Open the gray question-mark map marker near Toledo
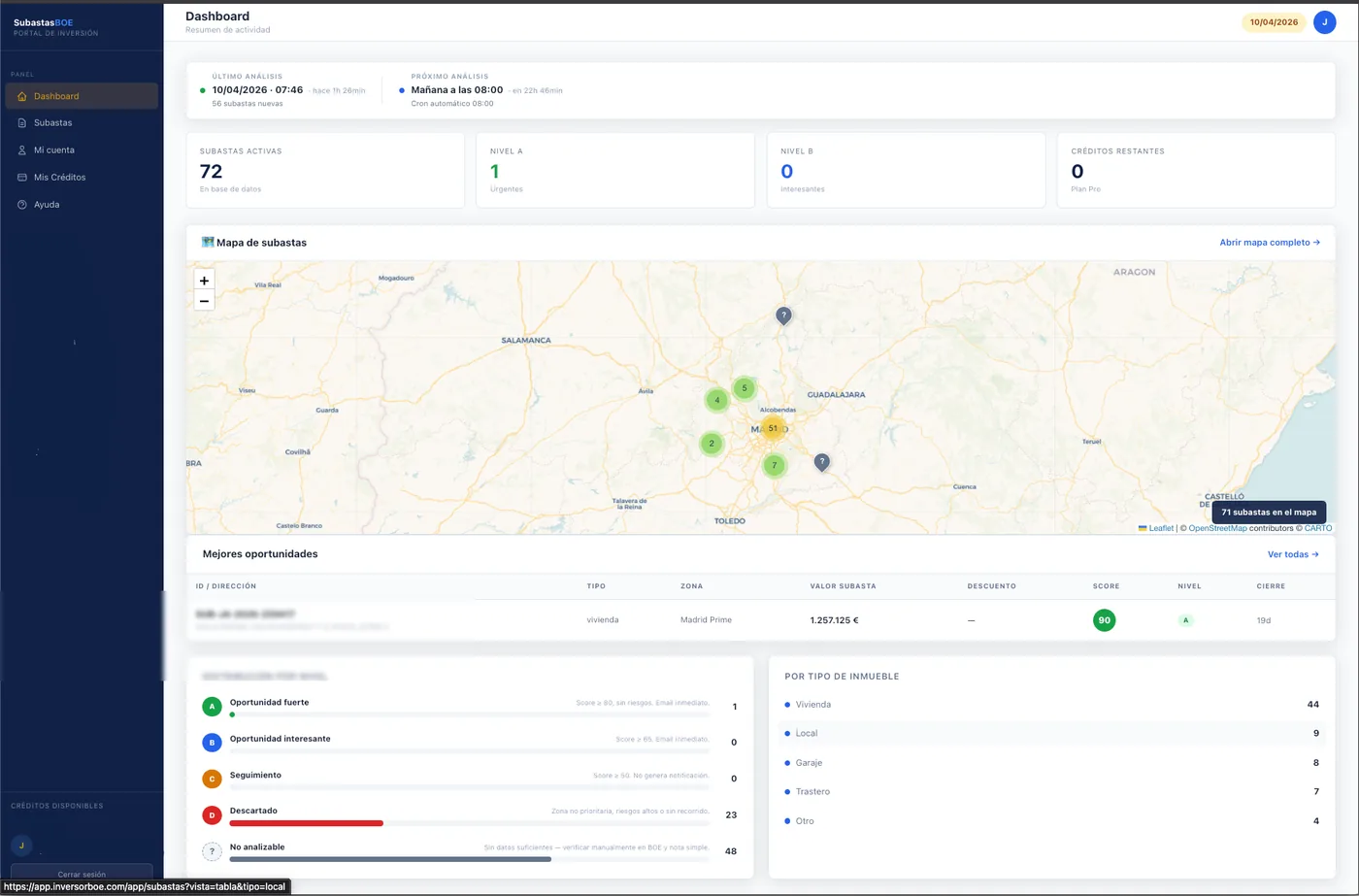The width and height of the screenshot is (1359, 896). (821, 462)
